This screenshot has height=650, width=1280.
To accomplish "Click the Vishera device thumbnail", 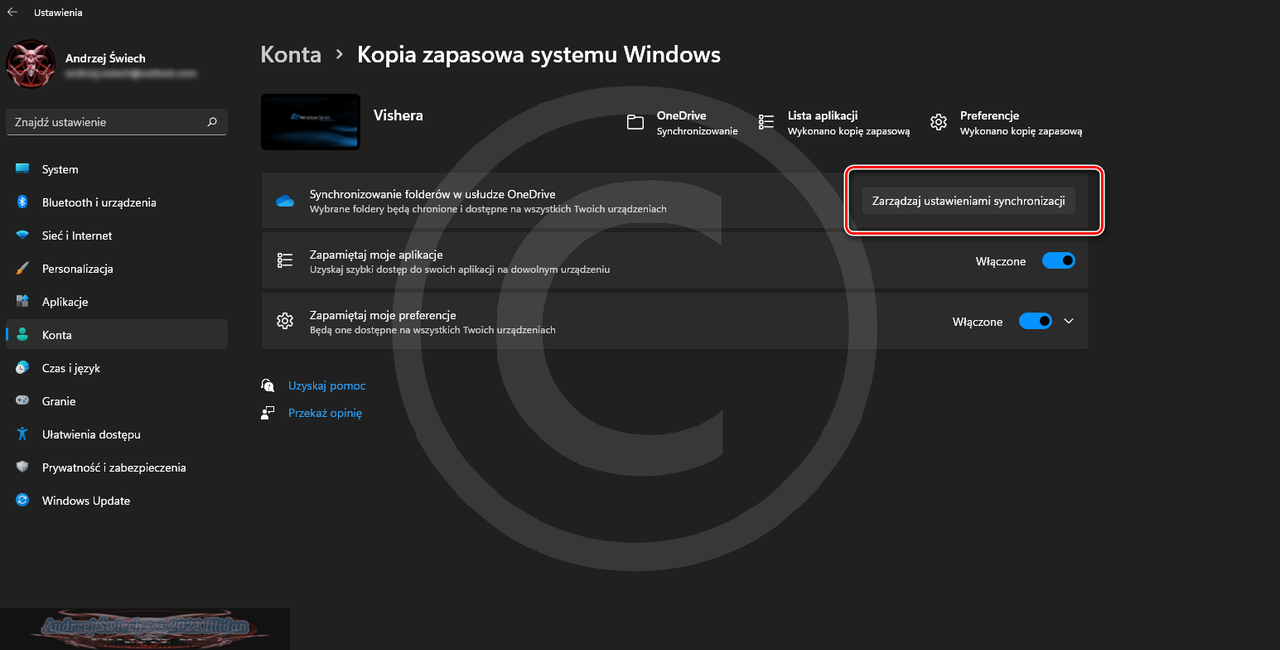I will point(310,122).
